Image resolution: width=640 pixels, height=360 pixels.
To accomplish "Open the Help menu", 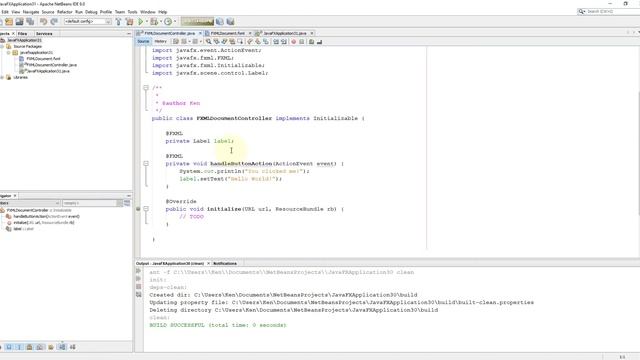I will pyautogui.click(x=162, y=12).
